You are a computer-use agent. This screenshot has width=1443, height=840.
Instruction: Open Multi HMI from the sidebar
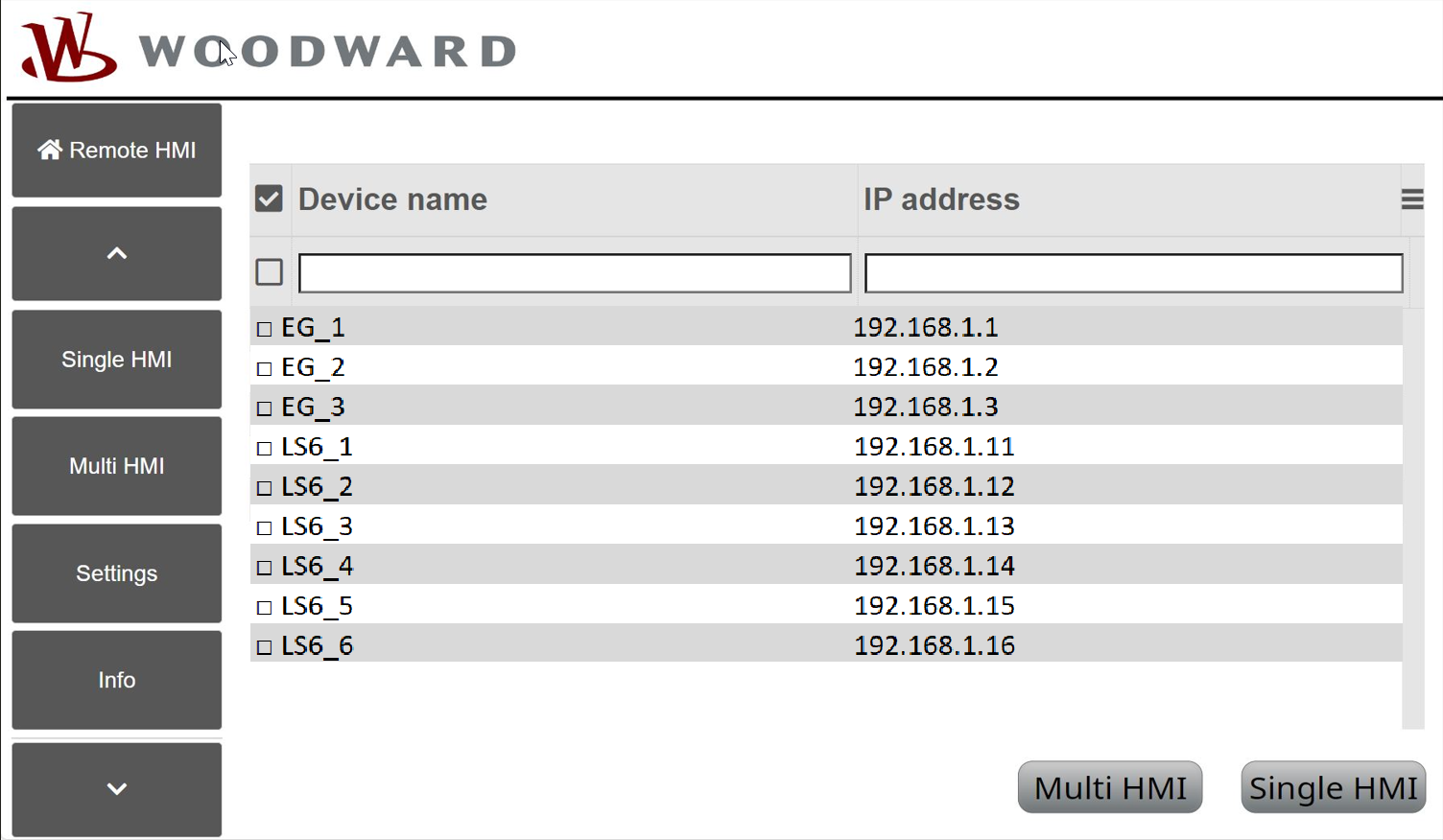[117, 466]
